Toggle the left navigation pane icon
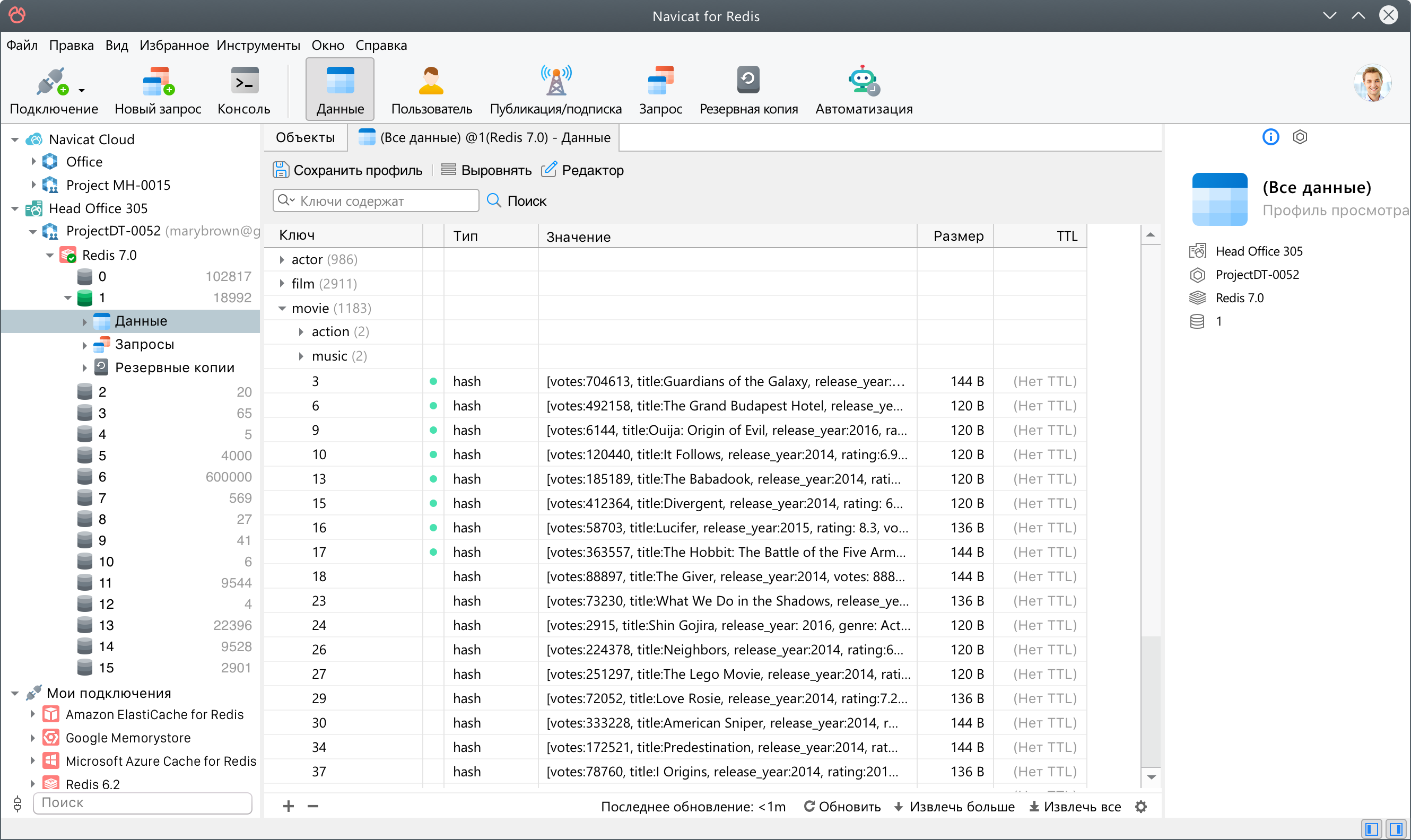1411x840 pixels. pos(1372,829)
